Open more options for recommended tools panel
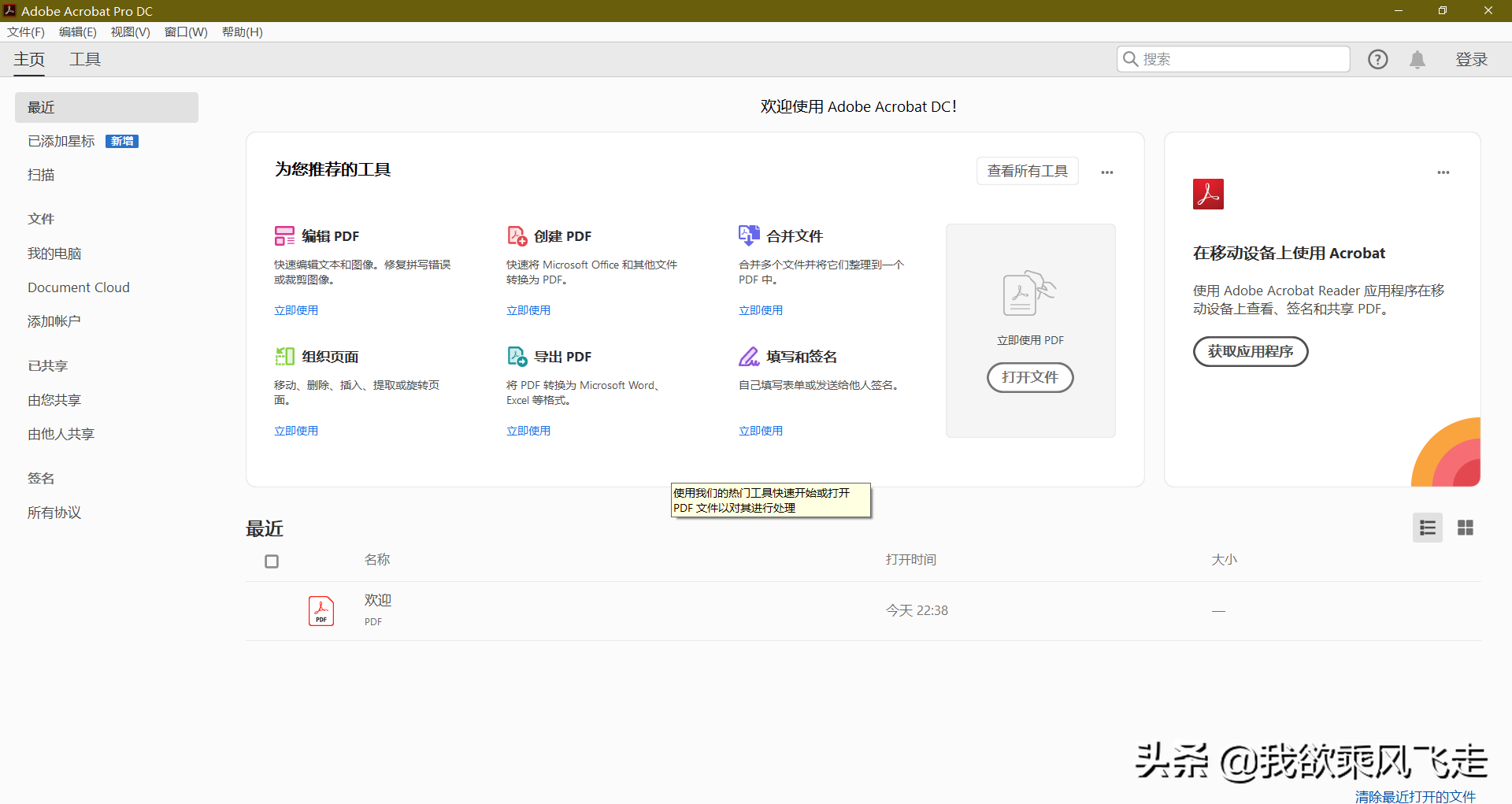 1107,172
